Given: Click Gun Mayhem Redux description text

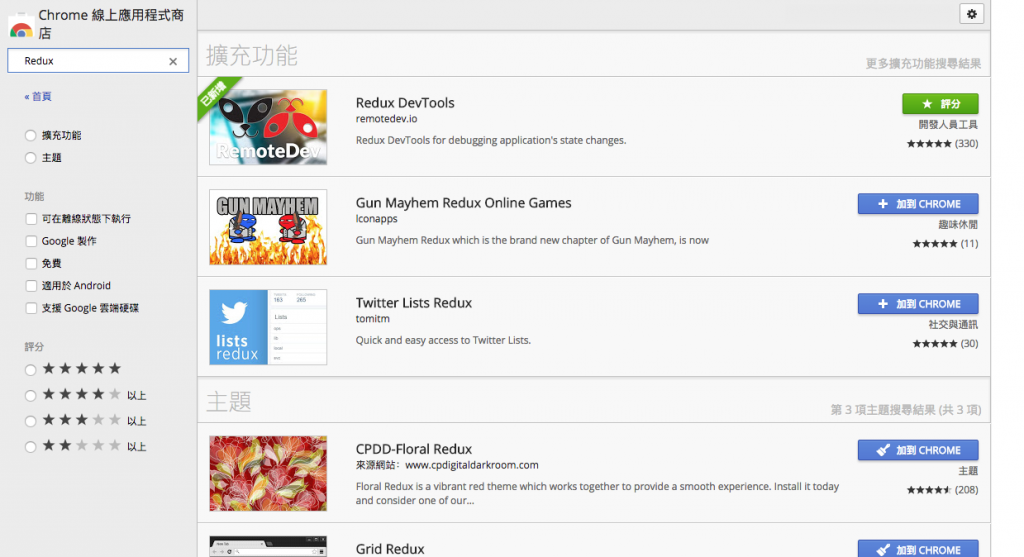Looking at the screenshot, I should coord(532,240).
